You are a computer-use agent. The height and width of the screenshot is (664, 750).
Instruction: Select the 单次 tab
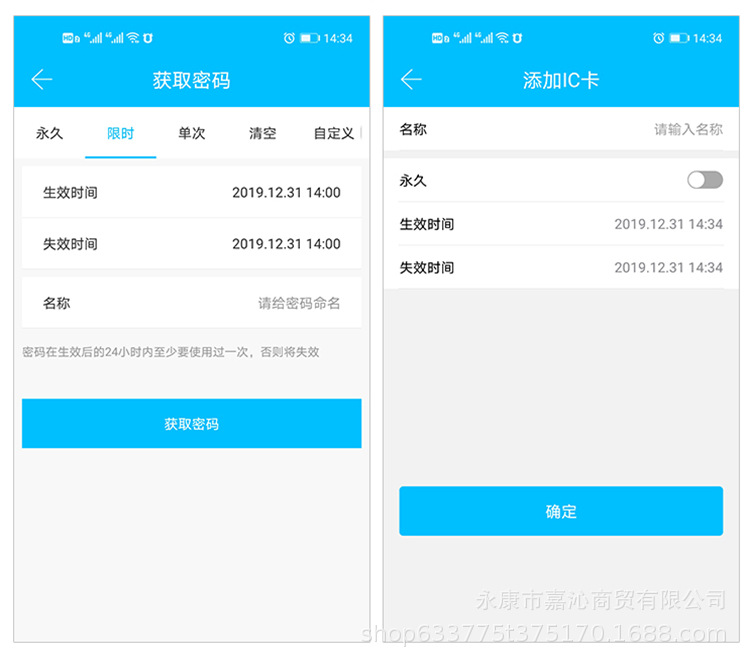point(191,133)
